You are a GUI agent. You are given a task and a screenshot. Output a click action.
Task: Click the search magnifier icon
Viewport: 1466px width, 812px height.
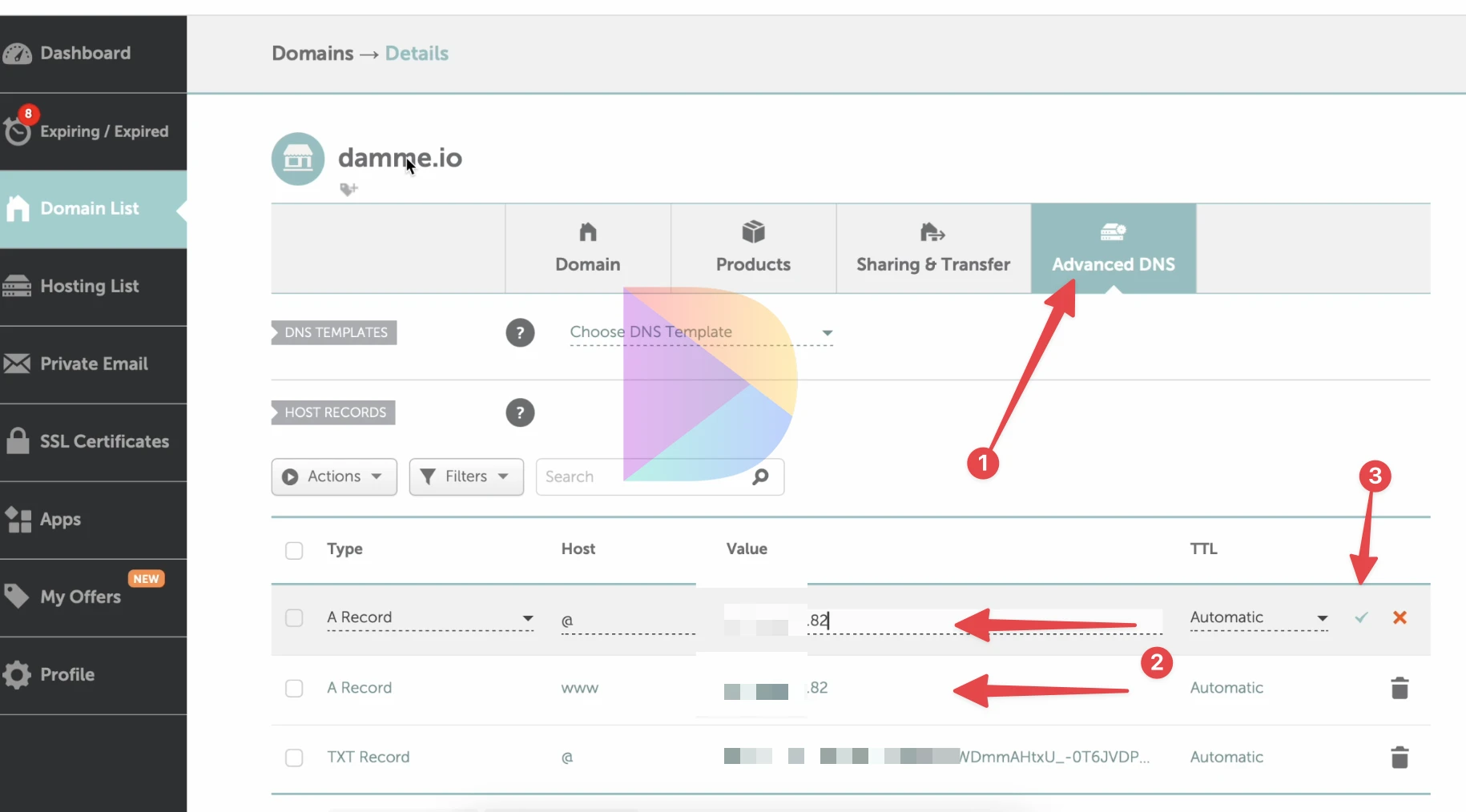pos(760,476)
